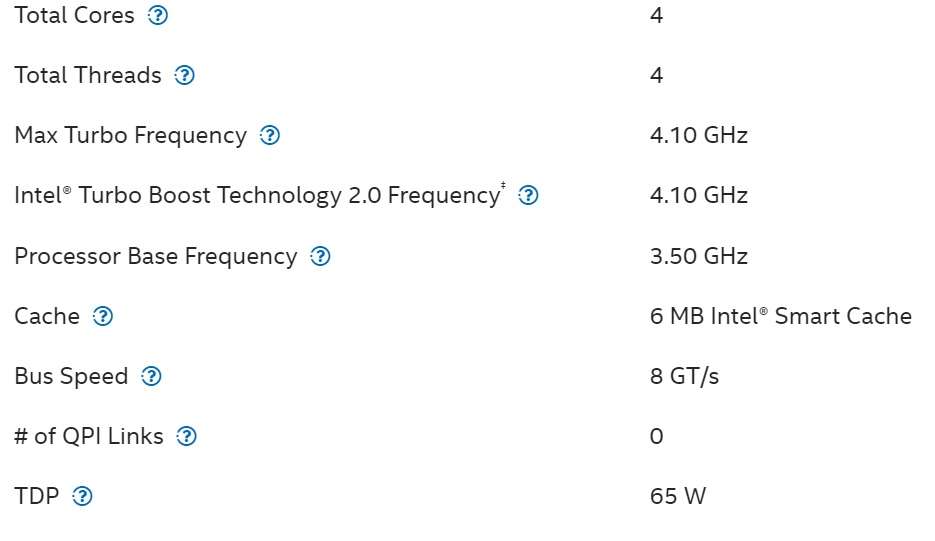Click the help icon beside Total Cores
Image resolution: width=935 pixels, height=541 pixels.
tap(157, 16)
